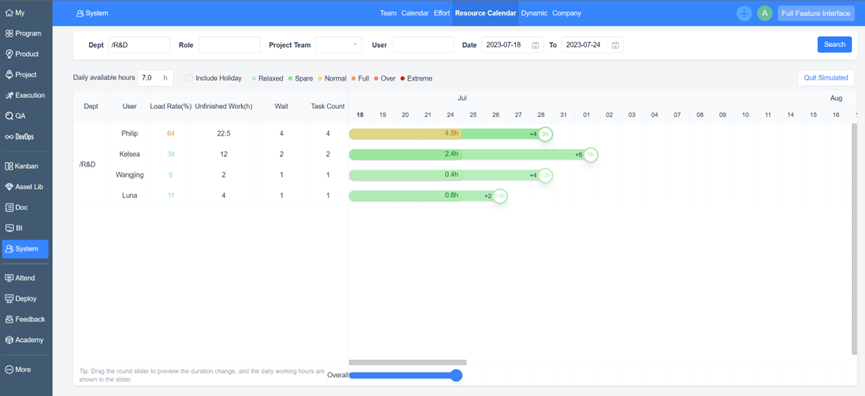
Task: Click the horizontal scrollbar under the chart
Action: coord(408,362)
